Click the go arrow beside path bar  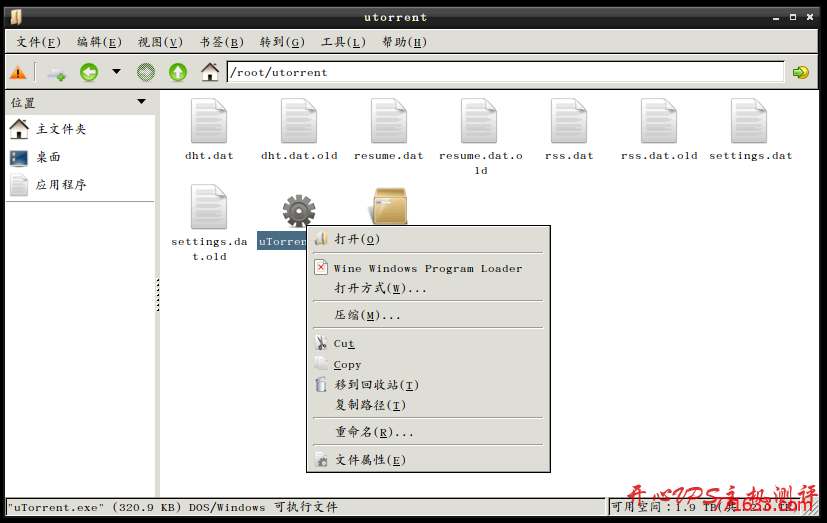(x=801, y=72)
